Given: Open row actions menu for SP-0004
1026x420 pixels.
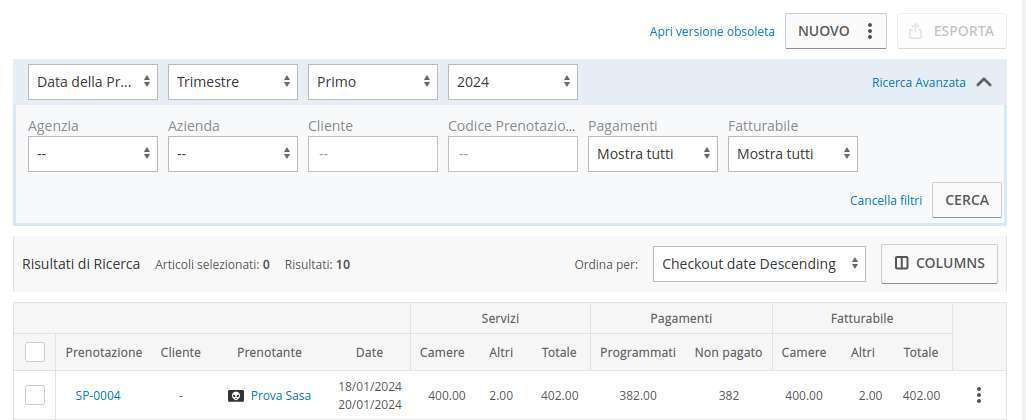Looking at the screenshot, I should pos(979,395).
